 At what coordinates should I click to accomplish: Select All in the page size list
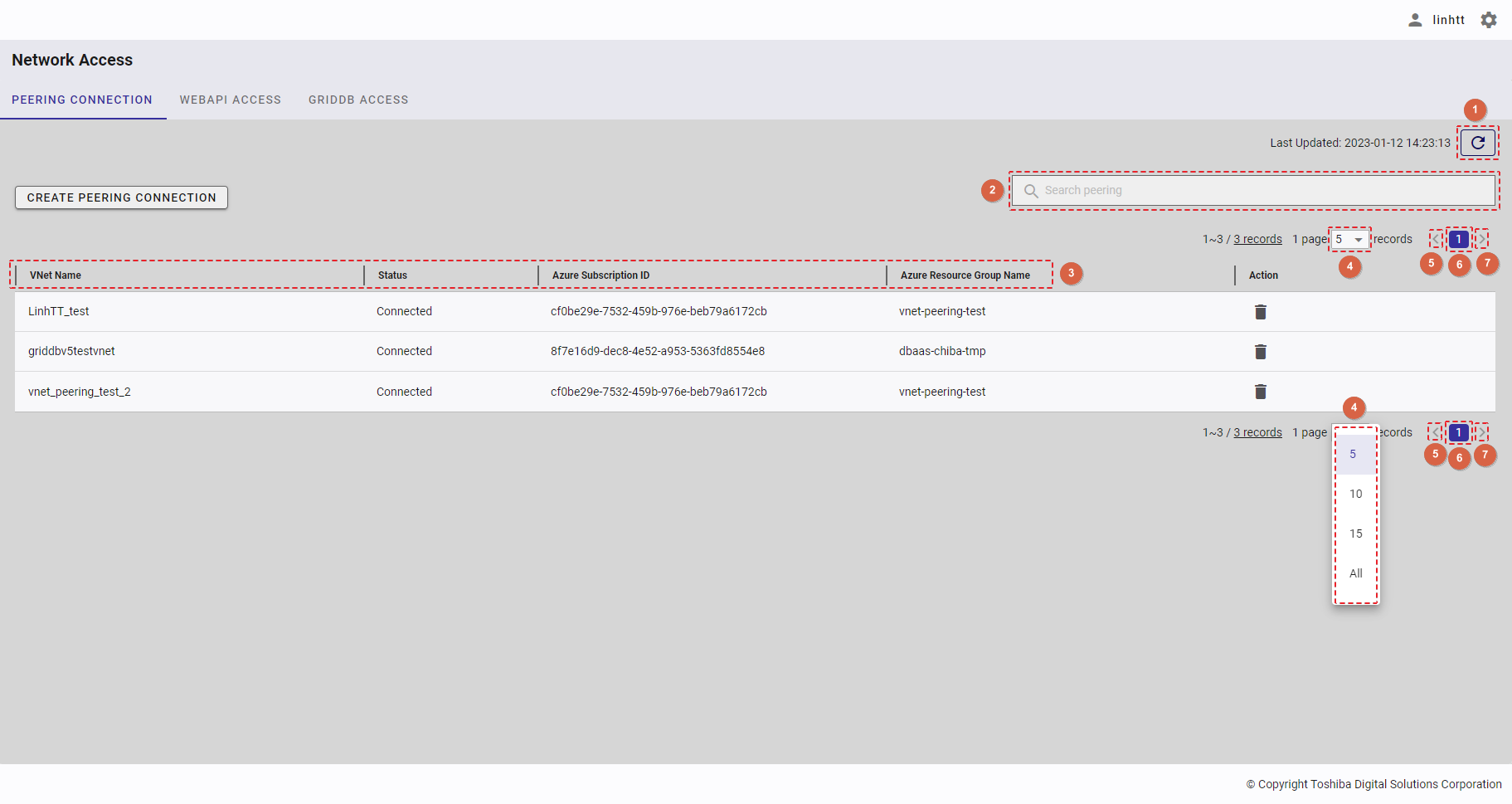coord(1355,573)
